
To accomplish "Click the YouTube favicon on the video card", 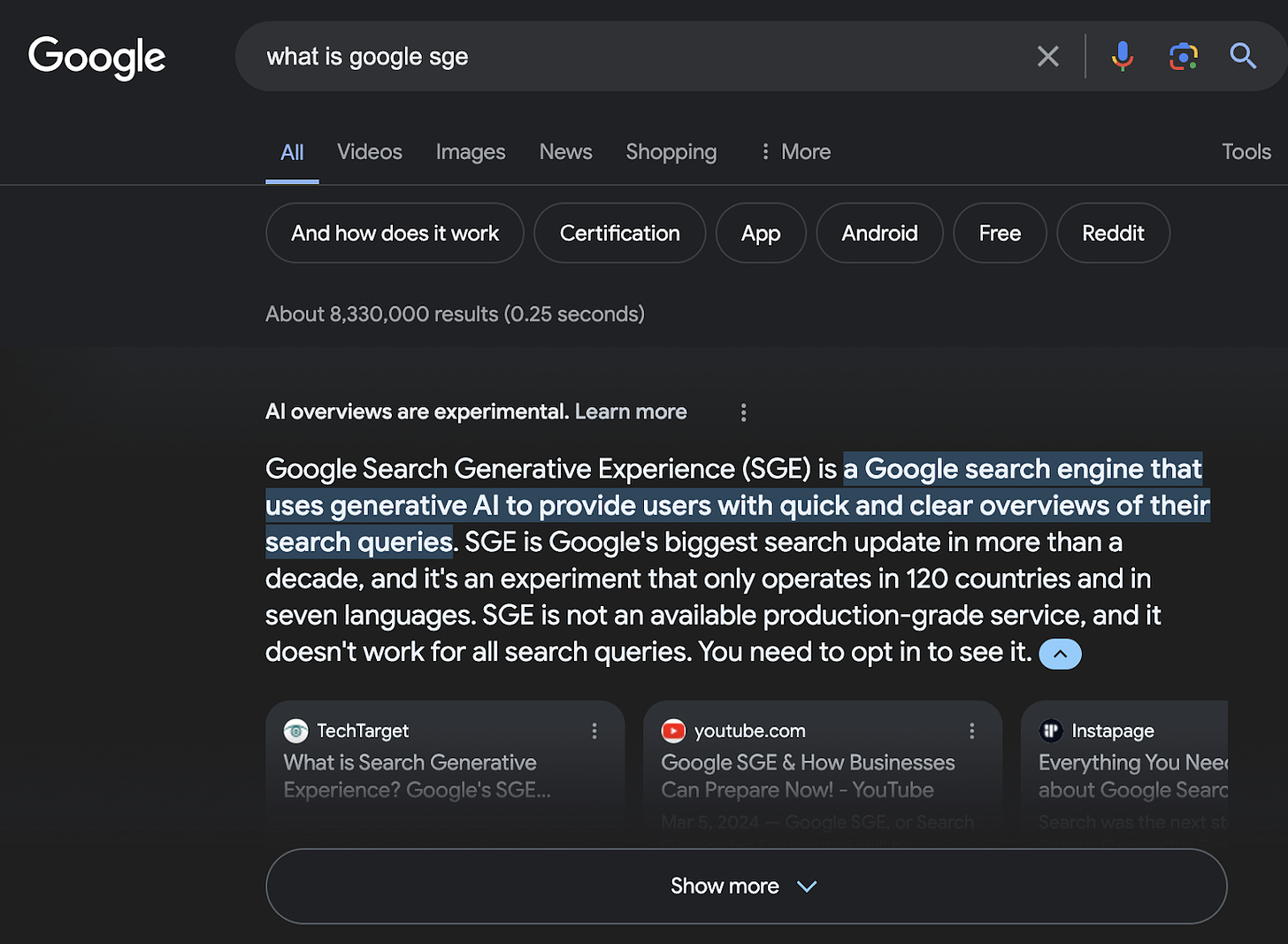I will 673,730.
